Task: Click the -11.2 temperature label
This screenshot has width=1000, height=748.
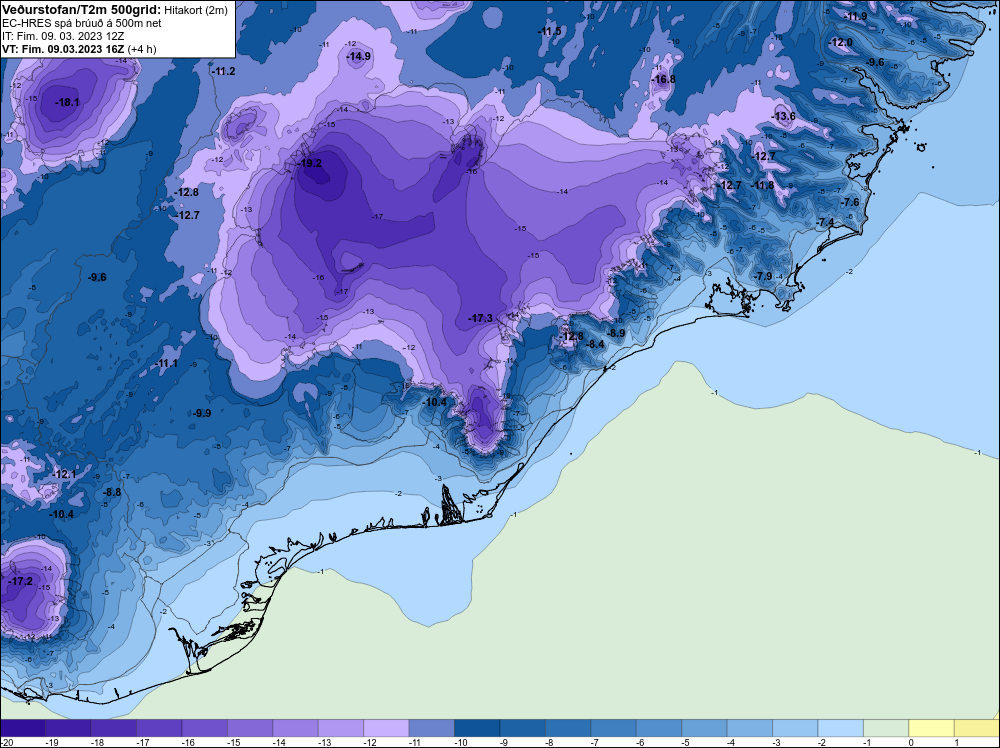Action: pos(223,71)
